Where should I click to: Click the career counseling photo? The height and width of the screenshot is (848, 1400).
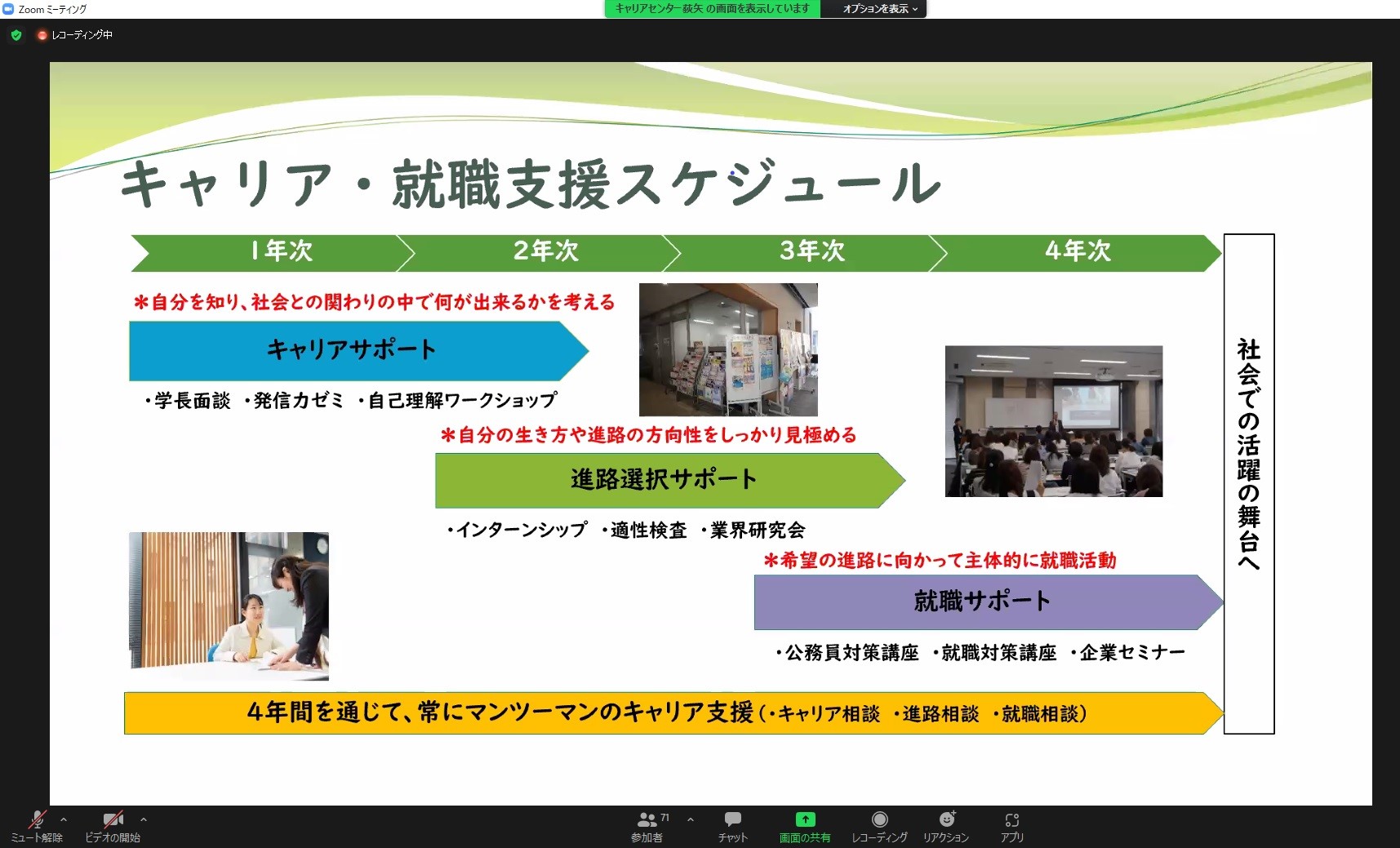tap(229, 606)
